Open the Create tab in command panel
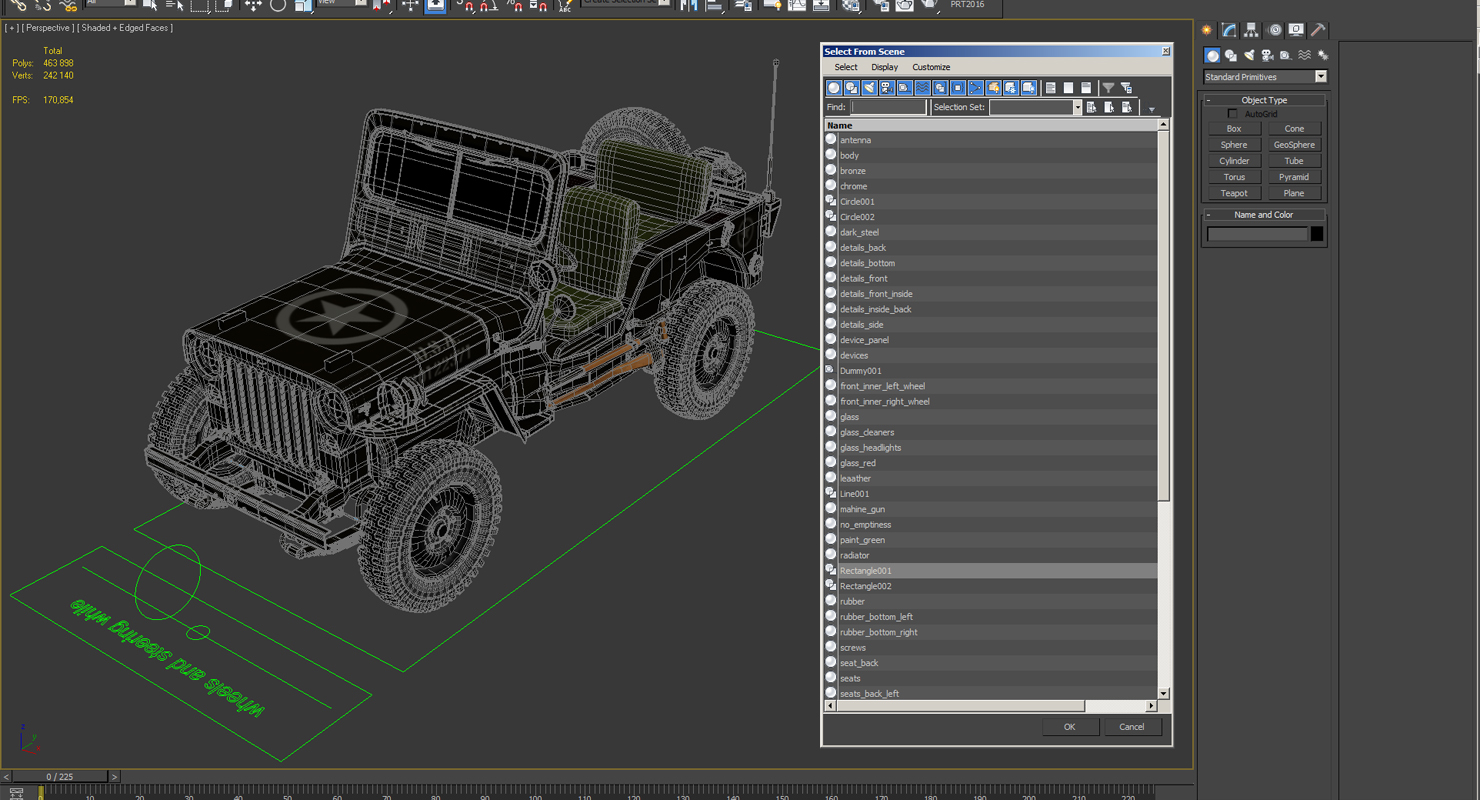Viewport: 1480px width, 800px height. pos(1207,30)
